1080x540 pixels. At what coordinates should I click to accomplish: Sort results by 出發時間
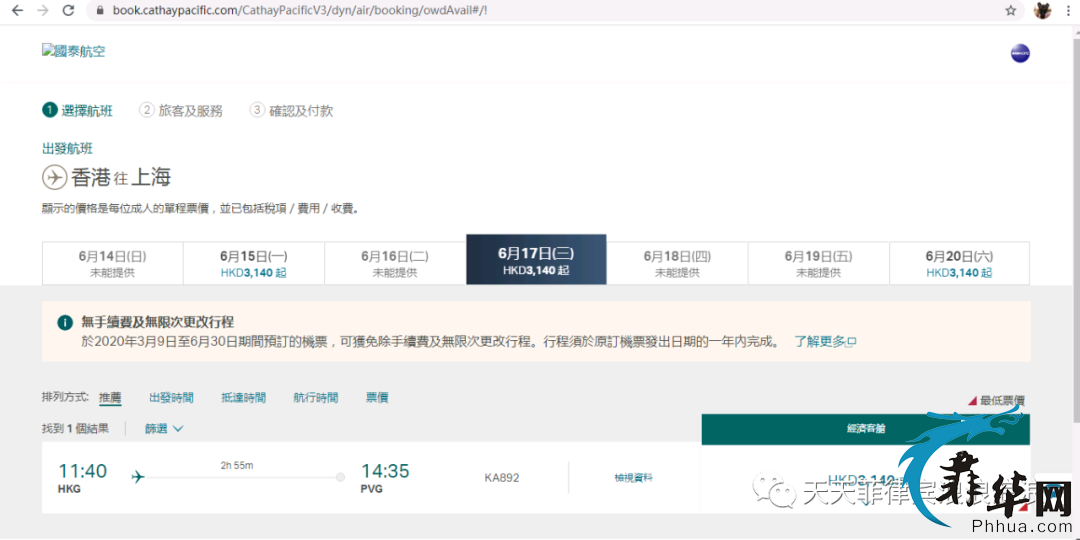pos(172,397)
